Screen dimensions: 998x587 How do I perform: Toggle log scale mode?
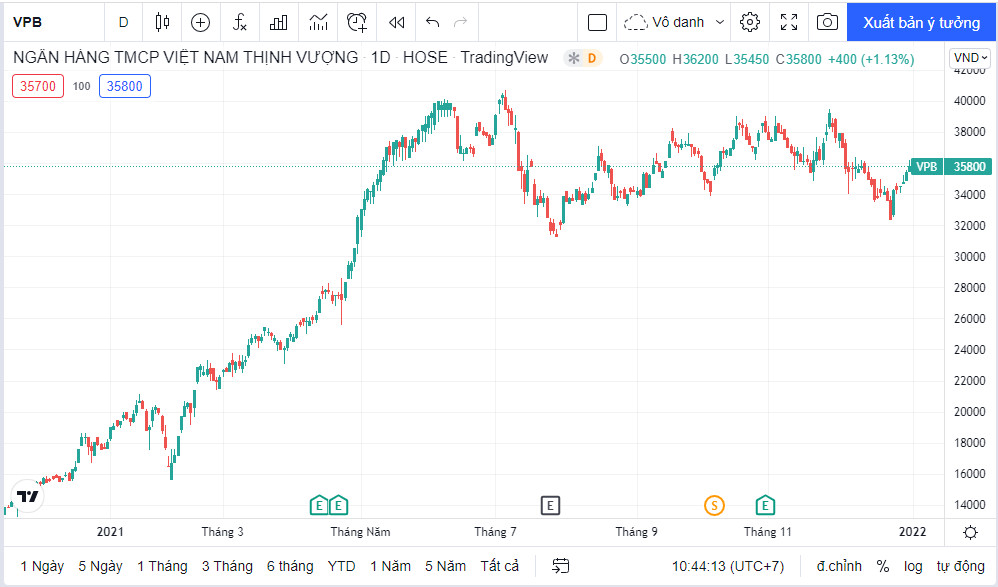913,566
